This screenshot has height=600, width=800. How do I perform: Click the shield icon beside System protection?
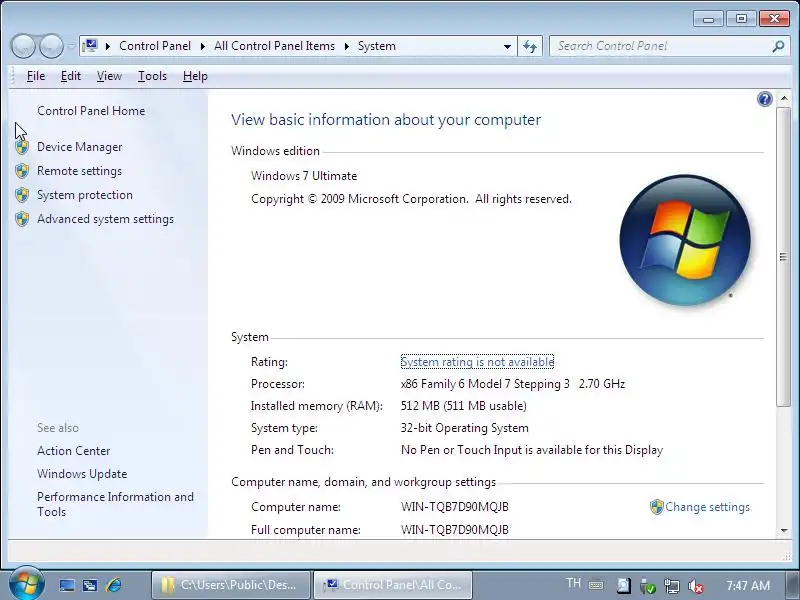22,195
